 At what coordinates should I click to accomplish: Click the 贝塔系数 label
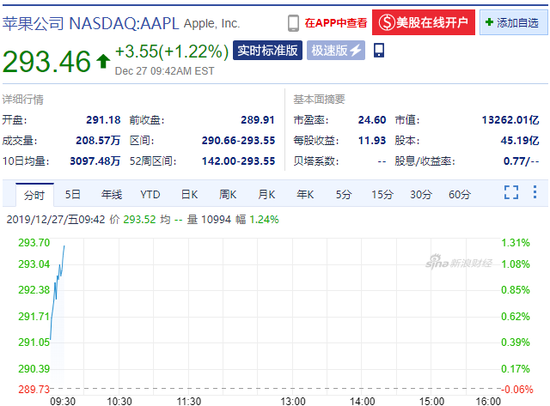tap(316, 161)
